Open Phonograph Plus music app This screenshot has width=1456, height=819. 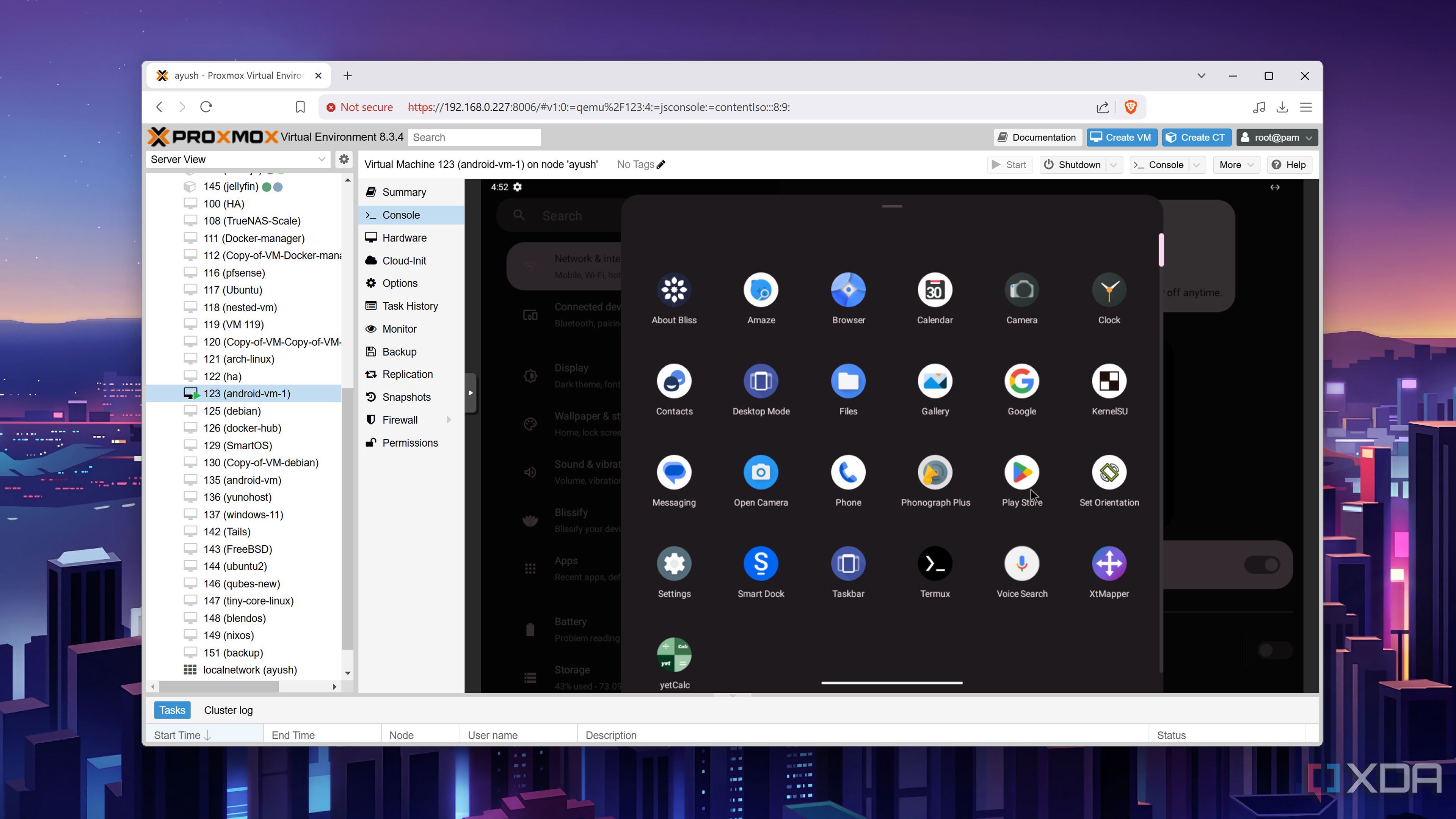click(935, 472)
